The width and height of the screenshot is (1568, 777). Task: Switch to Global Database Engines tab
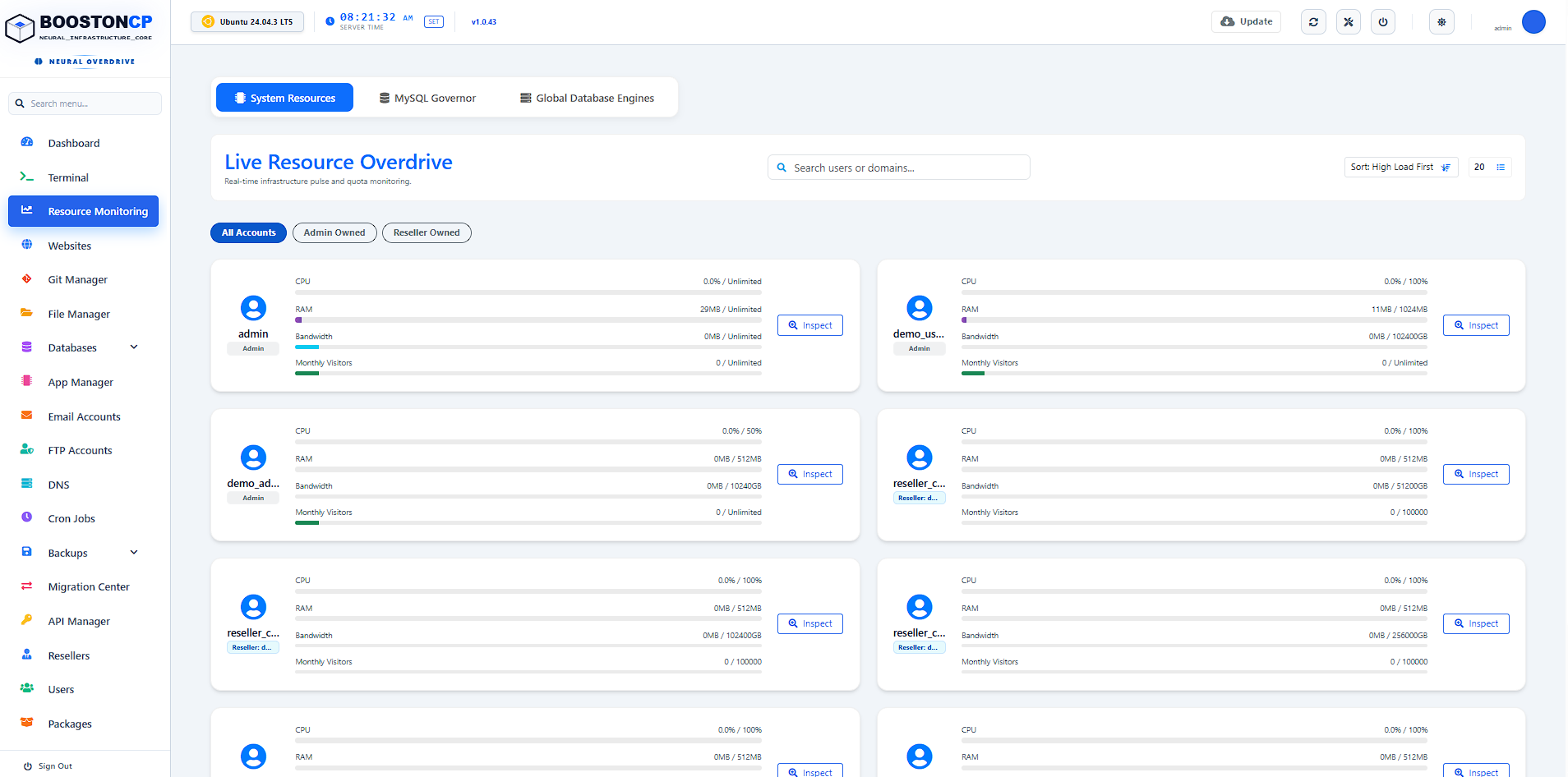(x=588, y=98)
